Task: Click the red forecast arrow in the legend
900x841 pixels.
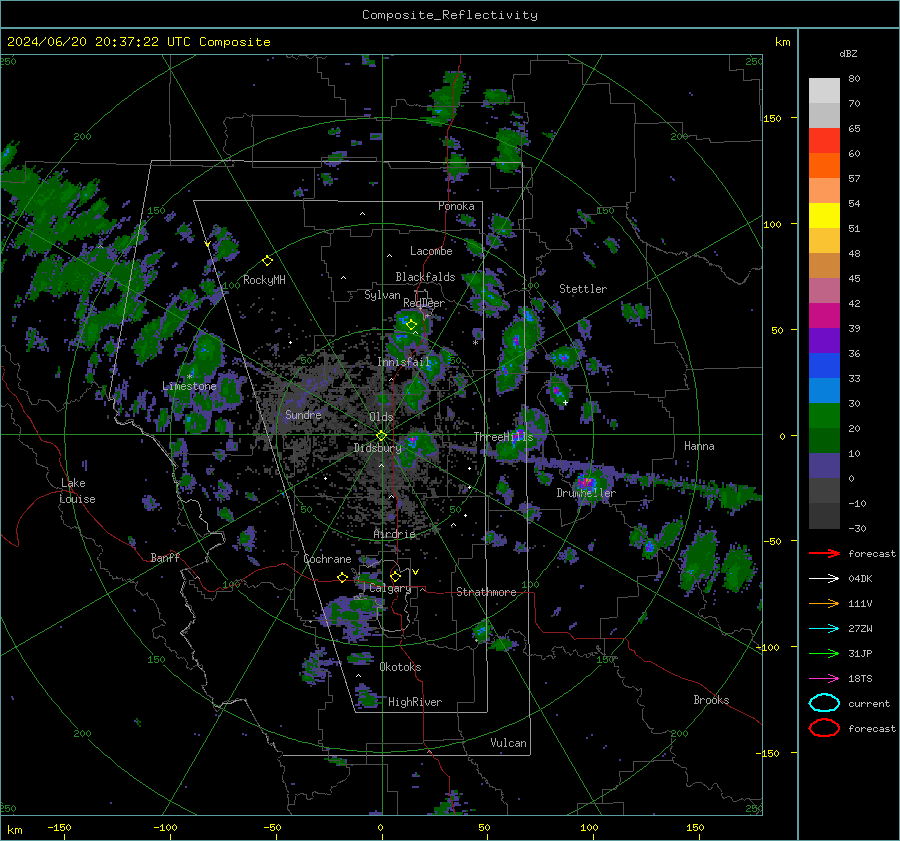Action: tap(824, 553)
